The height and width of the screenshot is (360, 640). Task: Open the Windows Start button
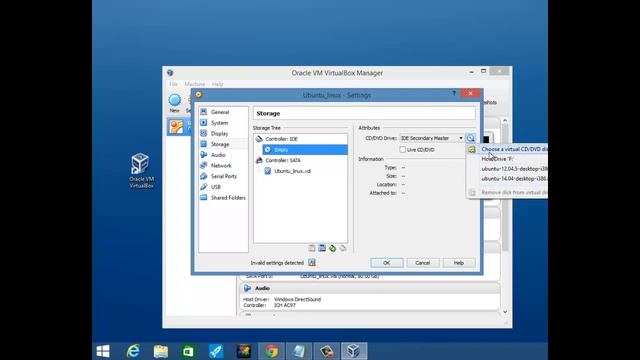pos(103,351)
